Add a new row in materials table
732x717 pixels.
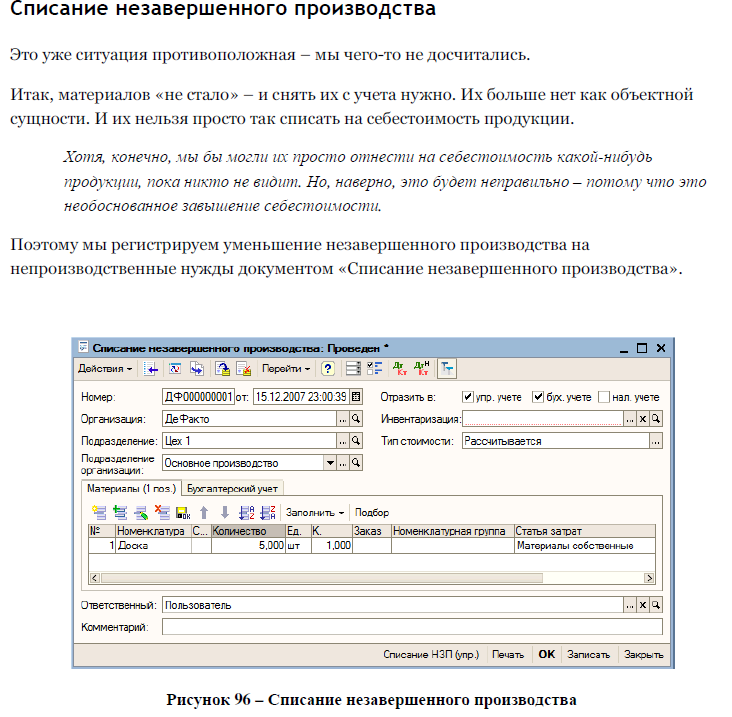99,513
